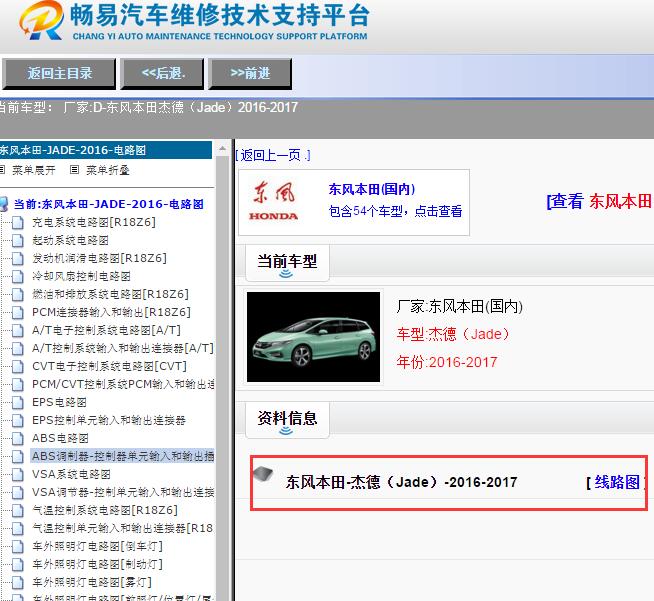Go back with the <<后退 button
Viewport: 654px width, 601px height.
162,74
